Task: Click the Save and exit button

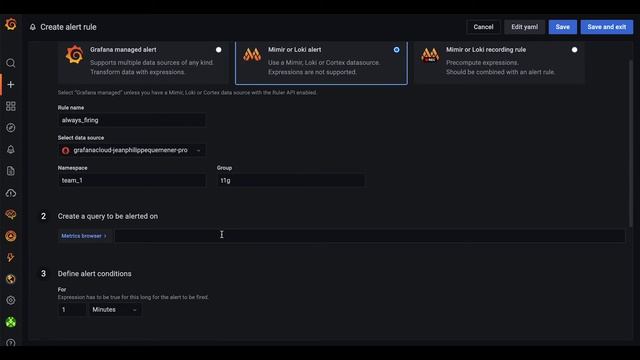Action: coord(607,27)
